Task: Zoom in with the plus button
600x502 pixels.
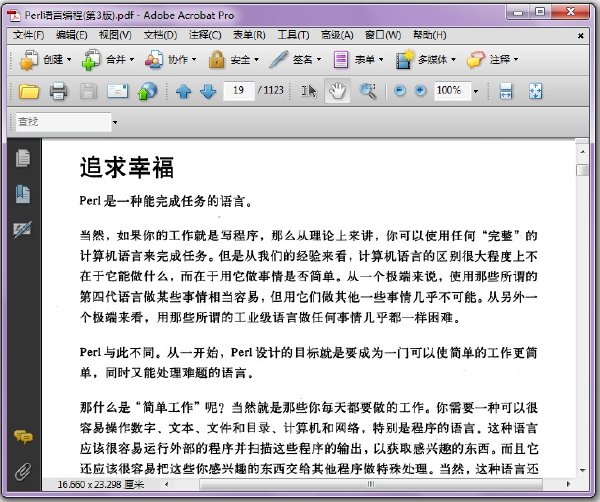Action: 420,91
